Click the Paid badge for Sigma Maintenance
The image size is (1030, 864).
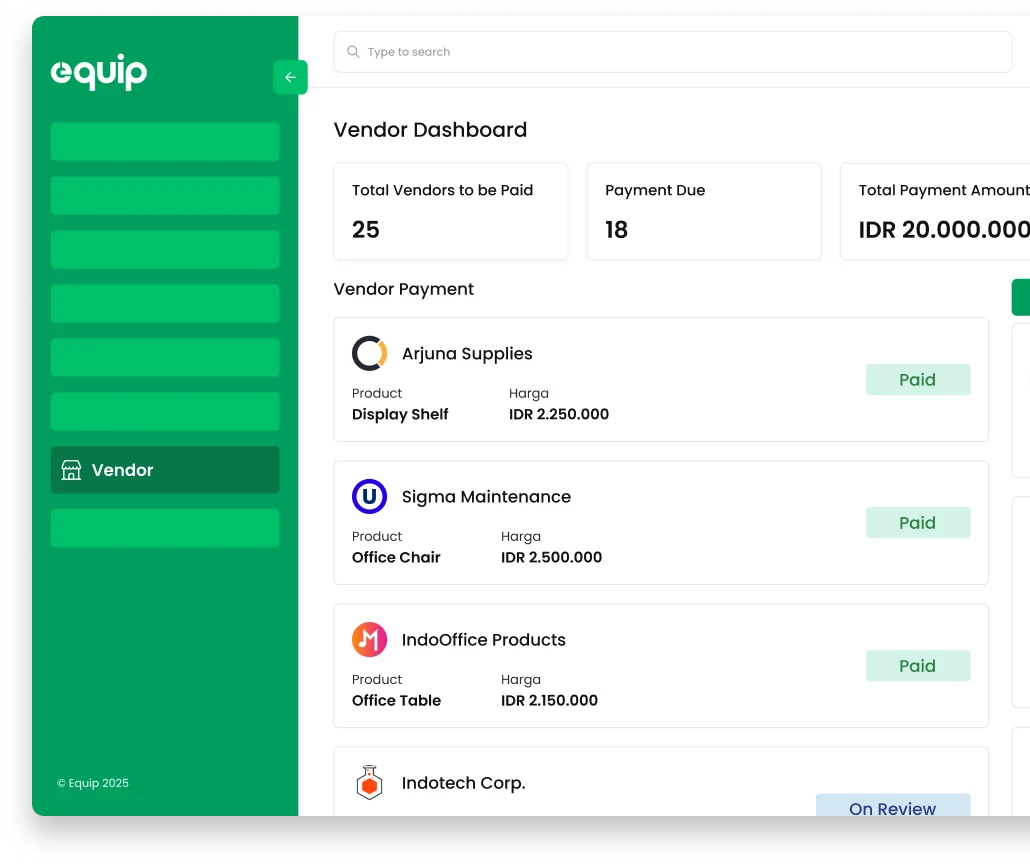pyautogui.click(x=917, y=523)
